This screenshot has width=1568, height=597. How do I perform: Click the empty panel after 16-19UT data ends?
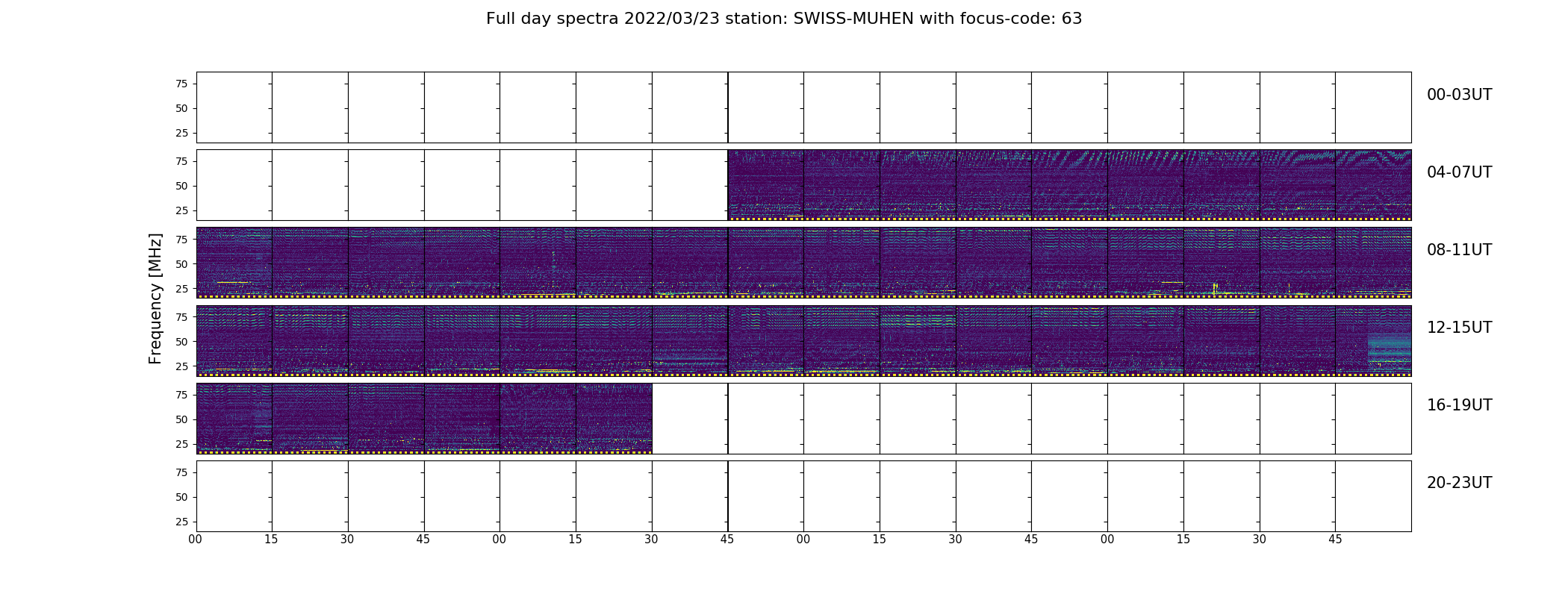[x=690, y=418]
